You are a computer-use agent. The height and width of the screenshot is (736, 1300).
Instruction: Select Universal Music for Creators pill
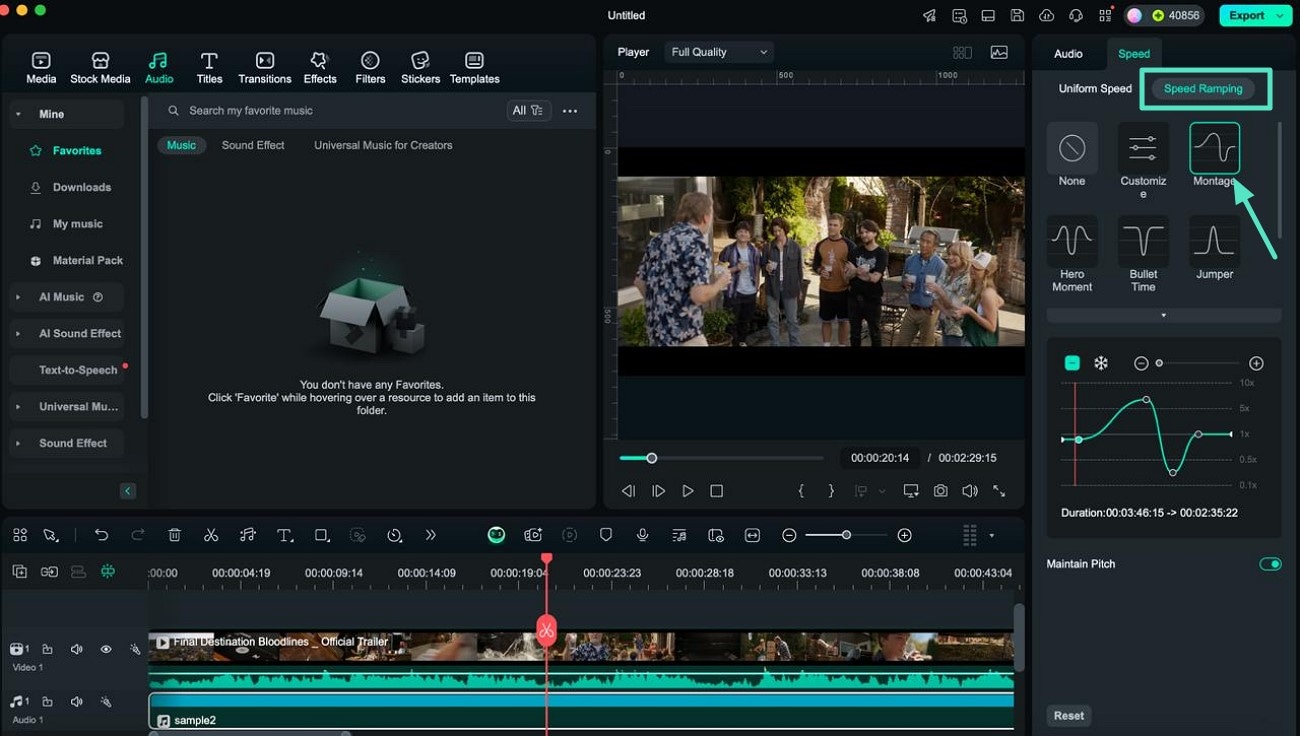pyautogui.click(x=383, y=145)
